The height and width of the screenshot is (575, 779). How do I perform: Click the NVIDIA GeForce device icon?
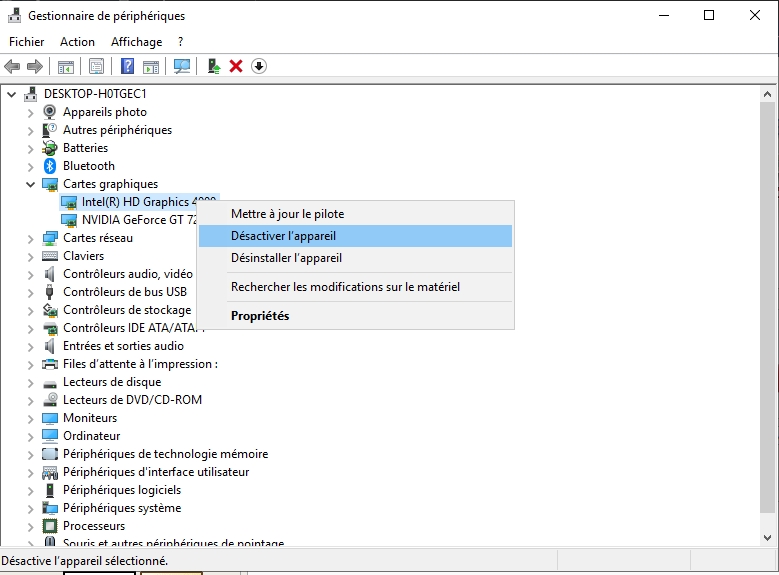click(69, 220)
